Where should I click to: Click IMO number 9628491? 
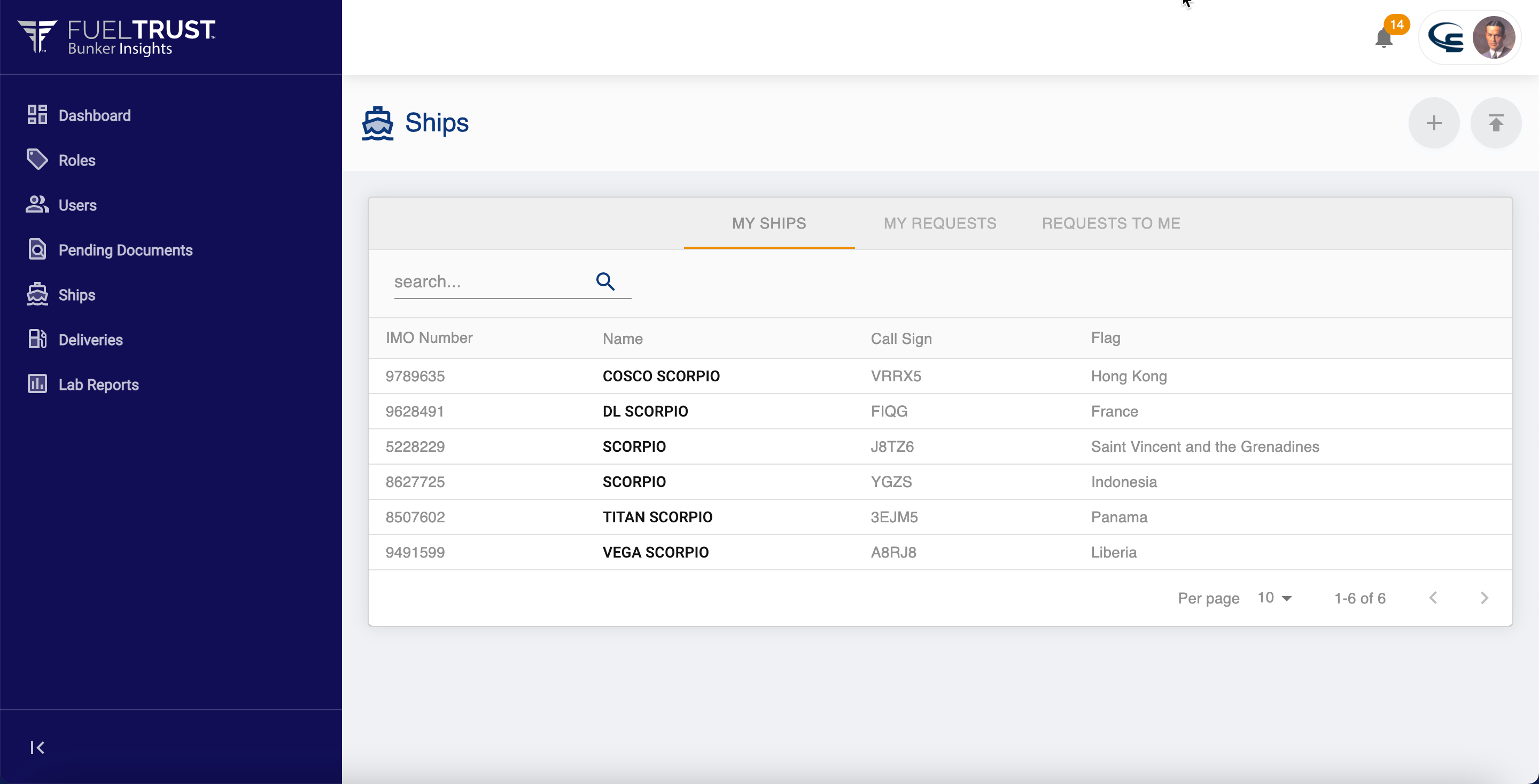click(415, 411)
